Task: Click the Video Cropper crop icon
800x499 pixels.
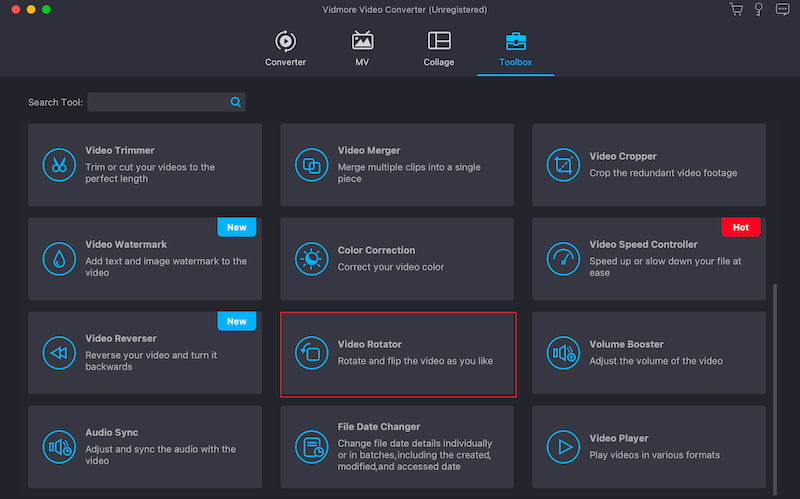Action: point(563,165)
